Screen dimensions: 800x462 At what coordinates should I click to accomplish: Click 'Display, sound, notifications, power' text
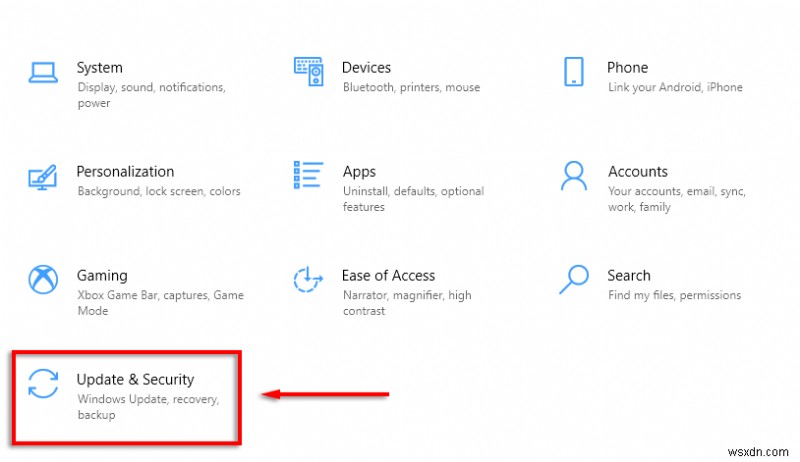pyautogui.click(x=152, y=95)
